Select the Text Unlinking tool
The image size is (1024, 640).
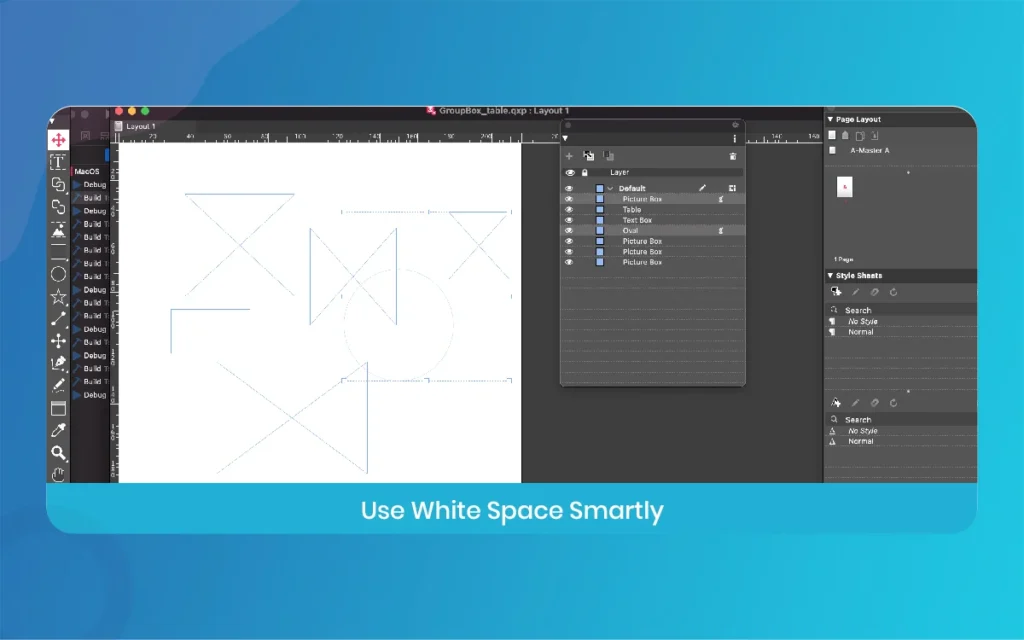coord(58,207)
